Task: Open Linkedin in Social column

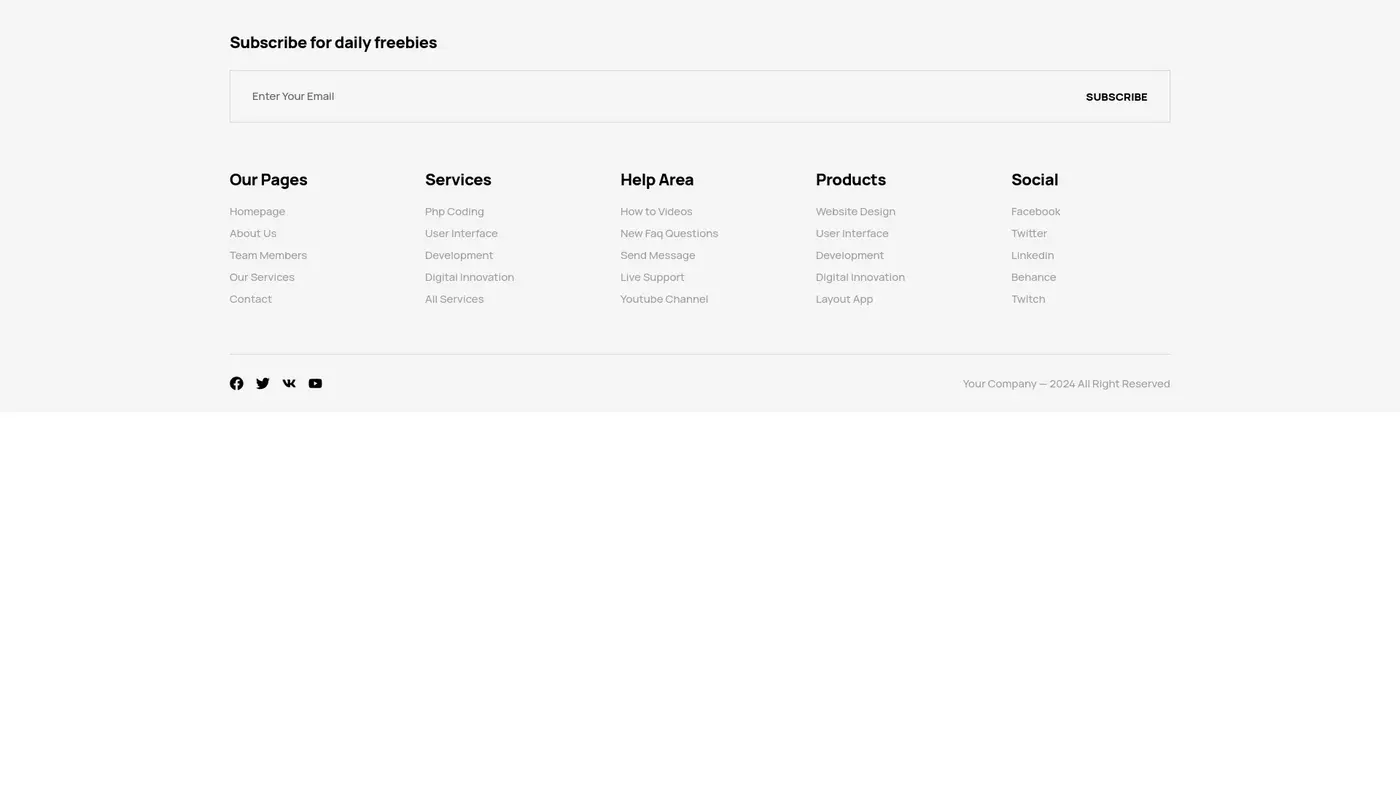Action: (x=1032, y=256)
